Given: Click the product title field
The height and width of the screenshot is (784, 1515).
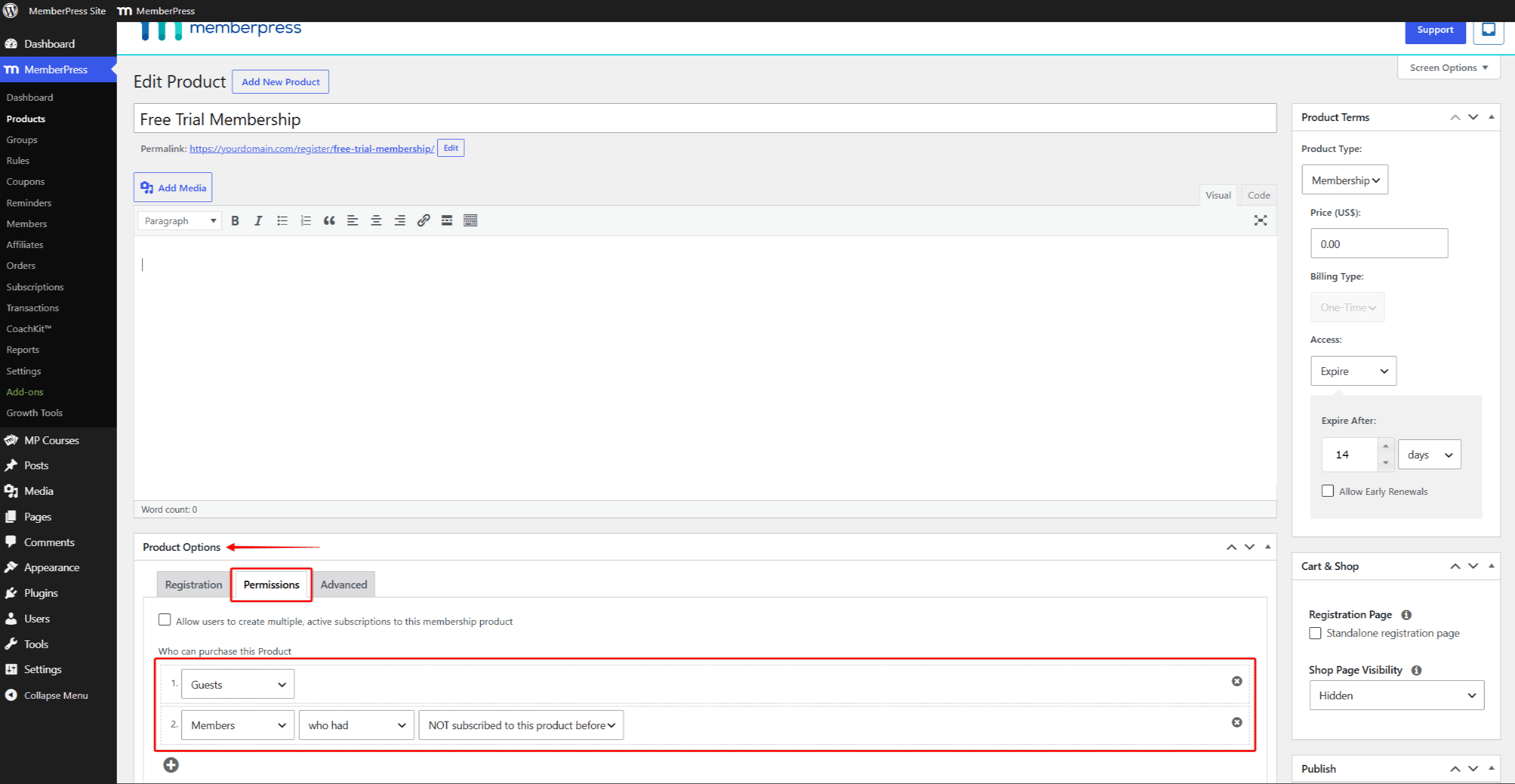Looking at the screenshot, I should pyautogui.click(x=705, y=119).
